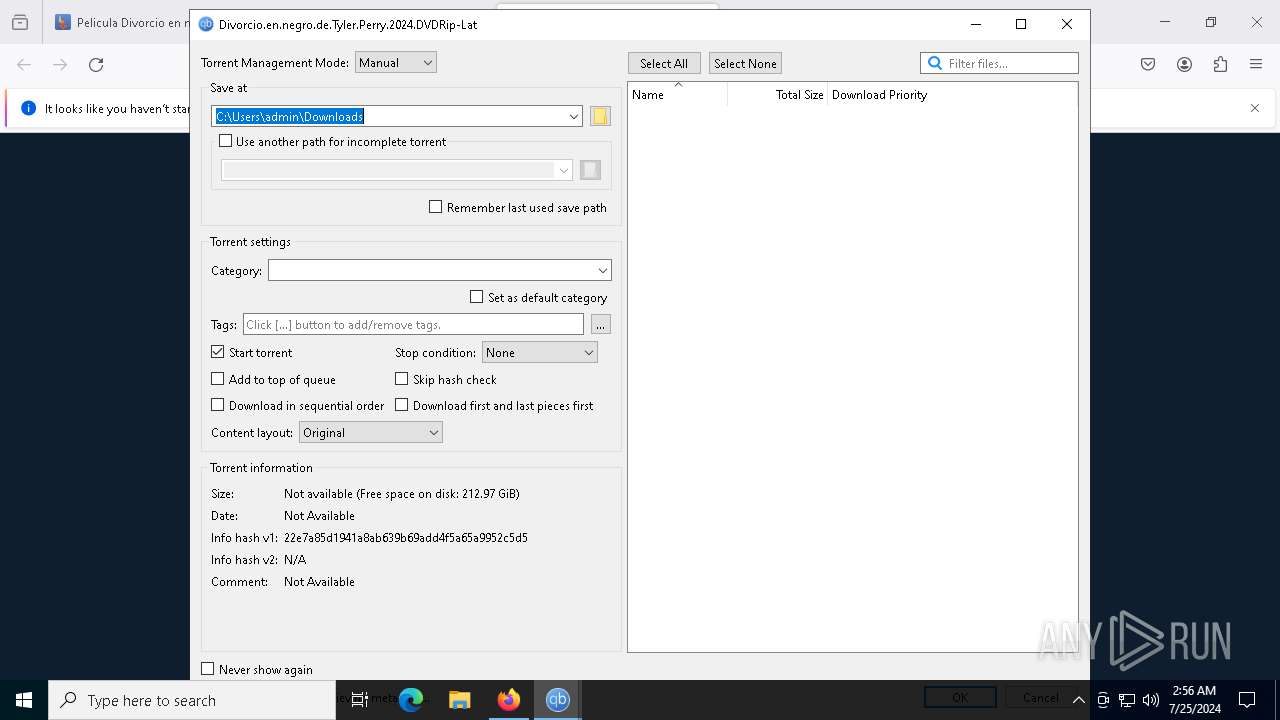Viewport: 1280px width, 720px height.
Task: Open network icon in system tray
Action: point(1127,700)
